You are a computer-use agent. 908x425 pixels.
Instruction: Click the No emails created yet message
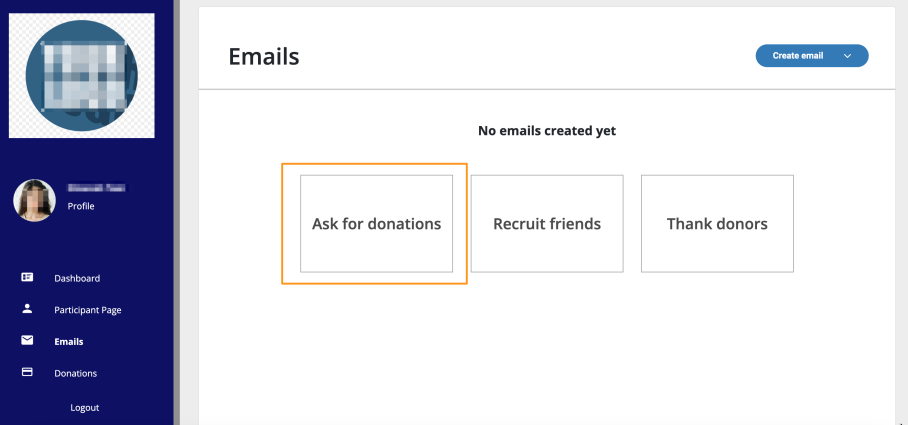547,131
